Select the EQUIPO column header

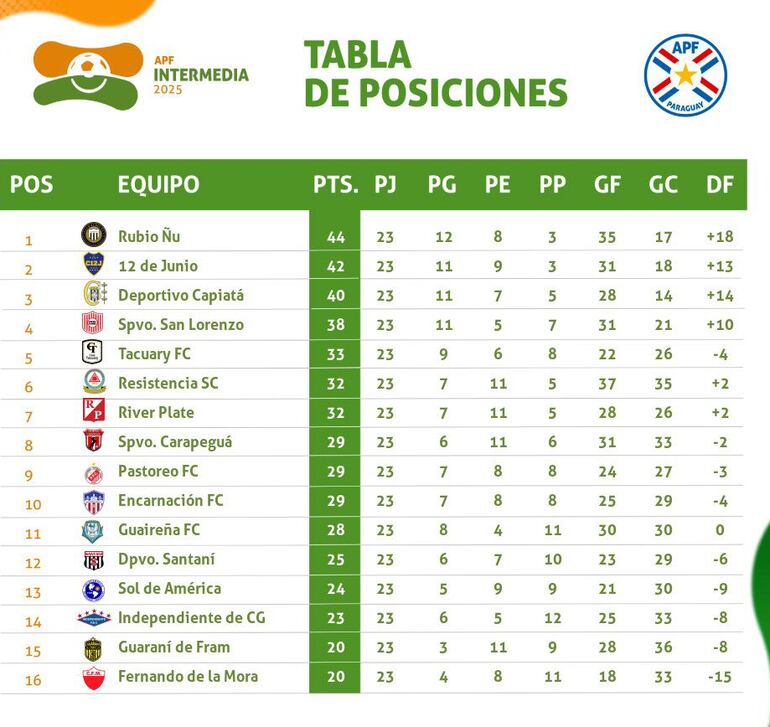[158, 184]
